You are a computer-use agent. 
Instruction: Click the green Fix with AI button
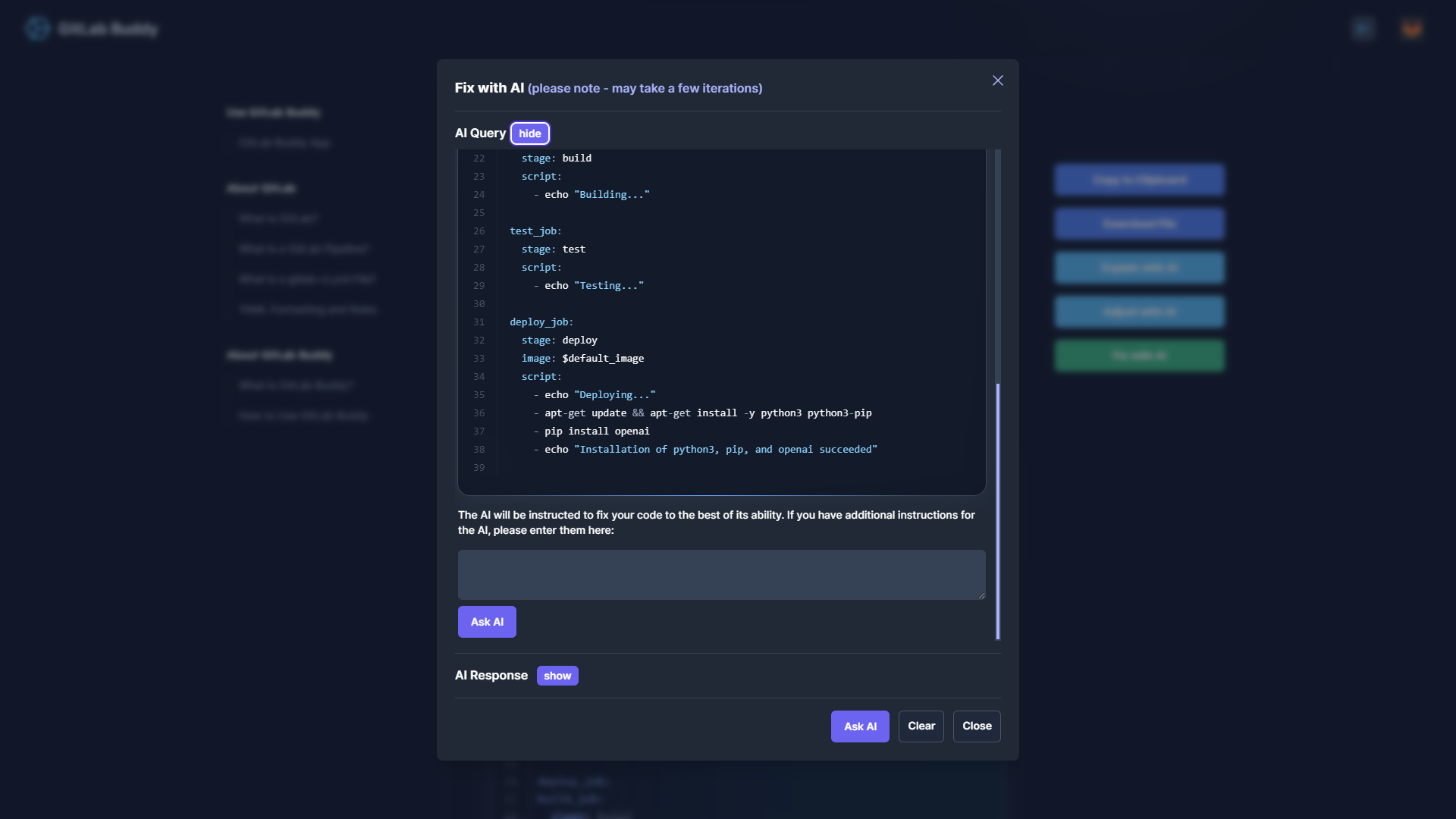[x=1139, y=356]
